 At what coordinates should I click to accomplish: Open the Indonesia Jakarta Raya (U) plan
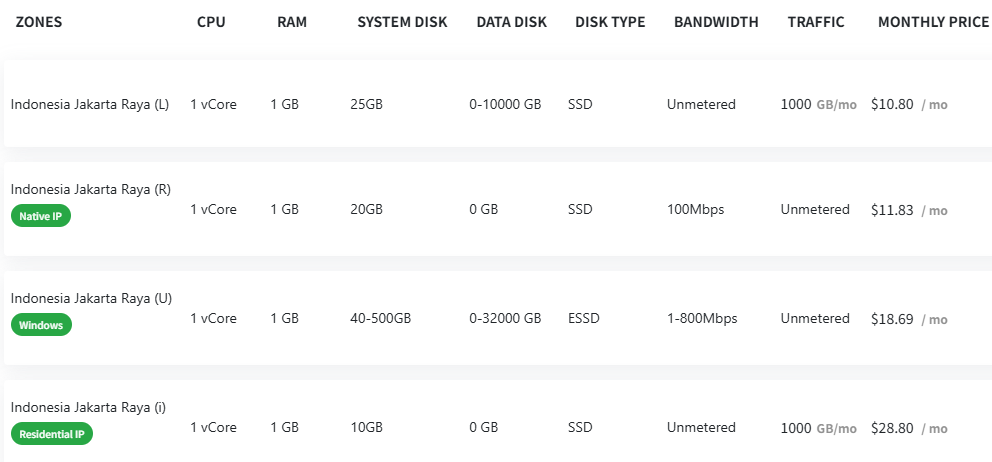pyautogui.click(x=90, y=299)
